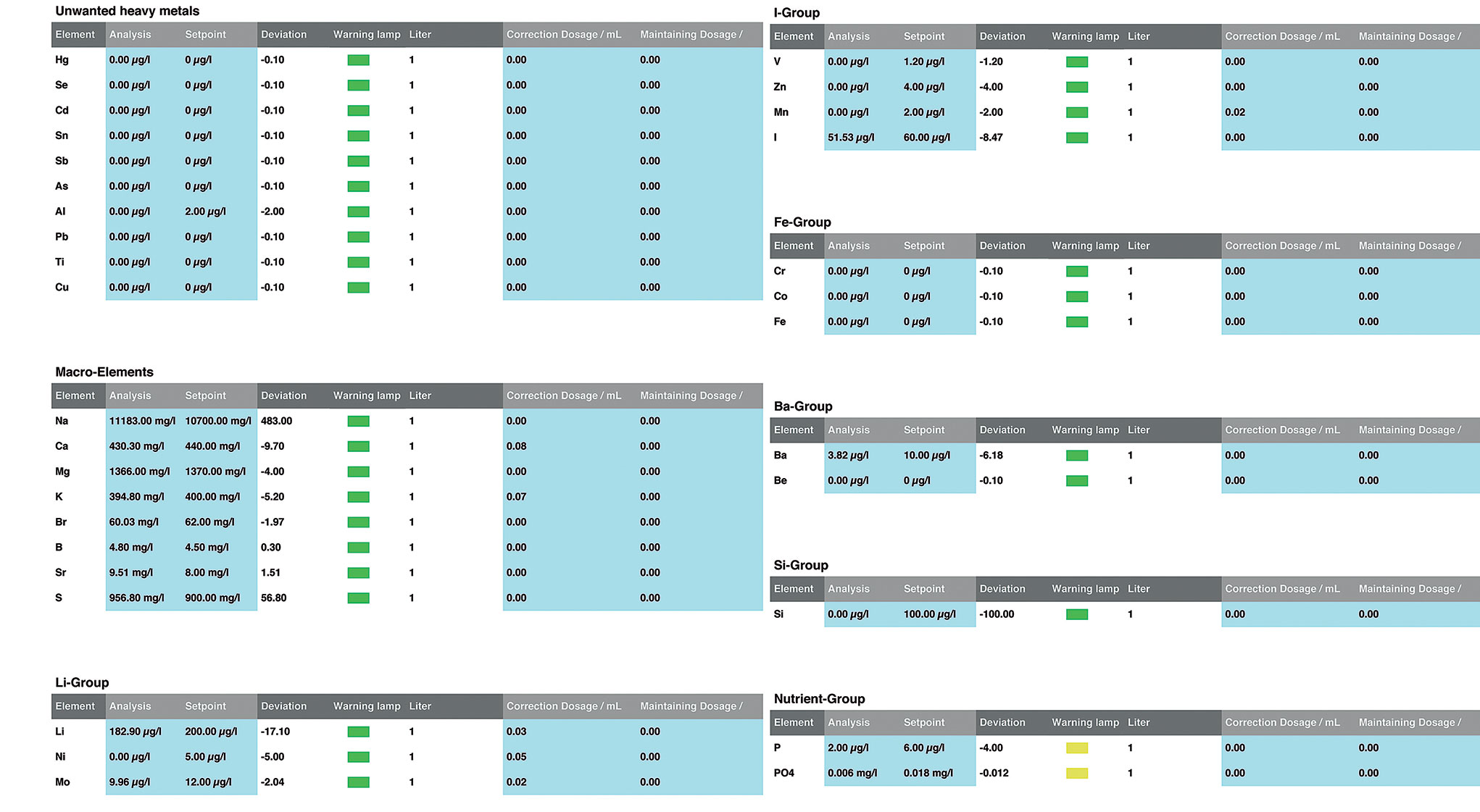Click the green warning lamp for Ba
This screenshot has width=1480, height=812.
[x=1076, y=456]
